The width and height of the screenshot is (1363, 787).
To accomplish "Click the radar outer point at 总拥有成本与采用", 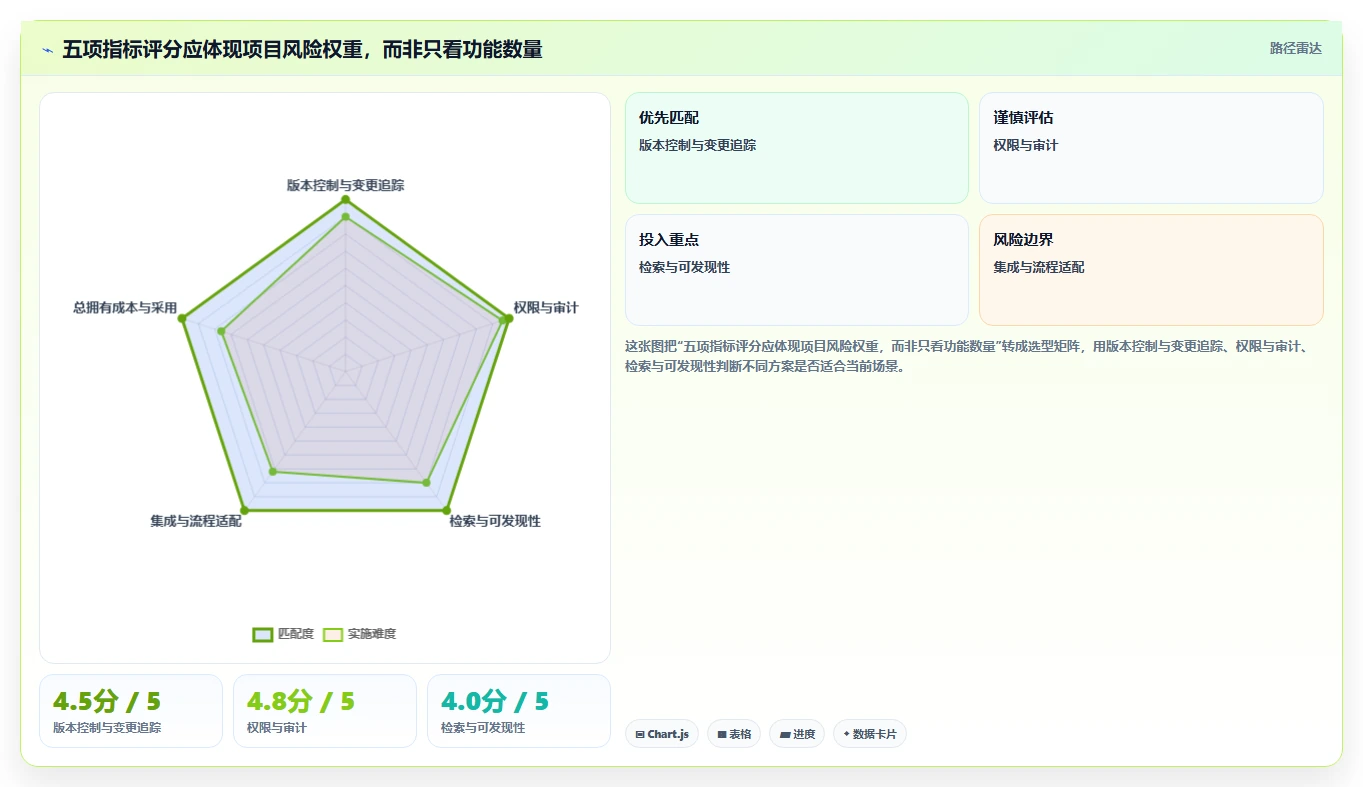I will click(x=183, y=319).
